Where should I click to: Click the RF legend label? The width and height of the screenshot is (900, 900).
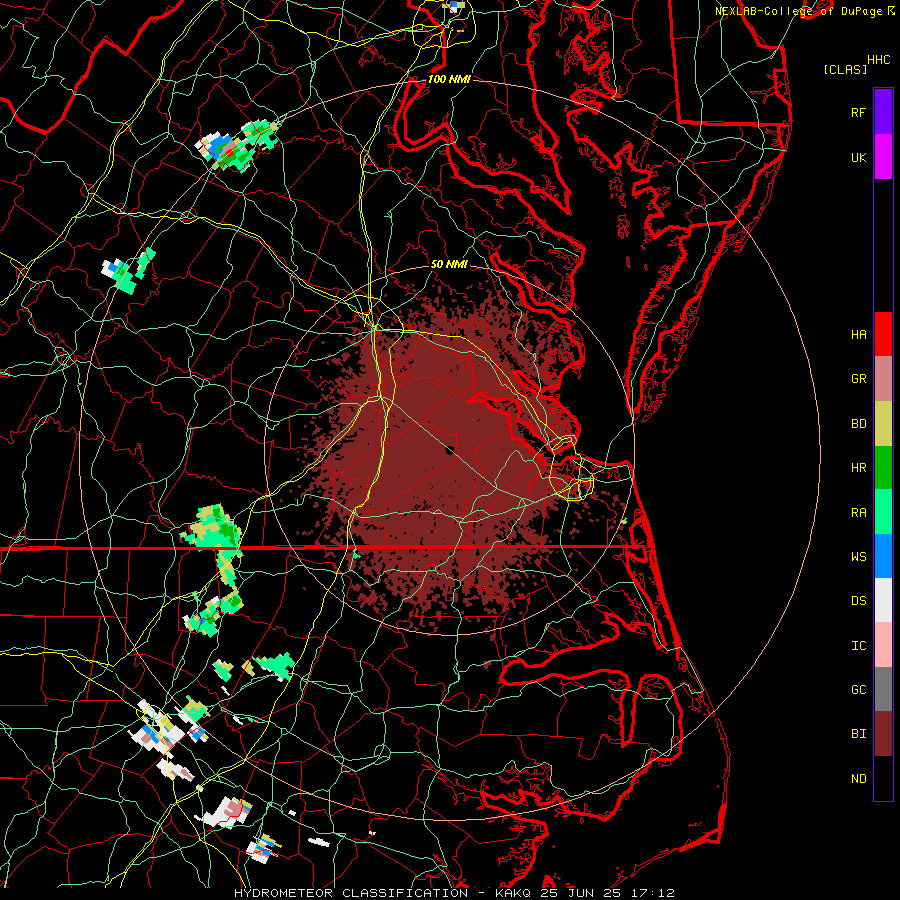click(x=859, y=112)
